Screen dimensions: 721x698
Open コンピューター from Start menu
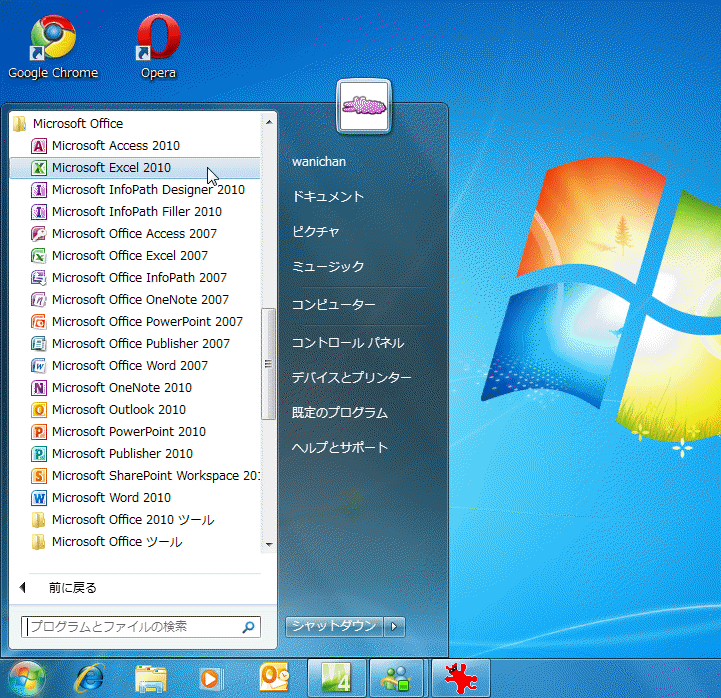(x=334, y=304)
